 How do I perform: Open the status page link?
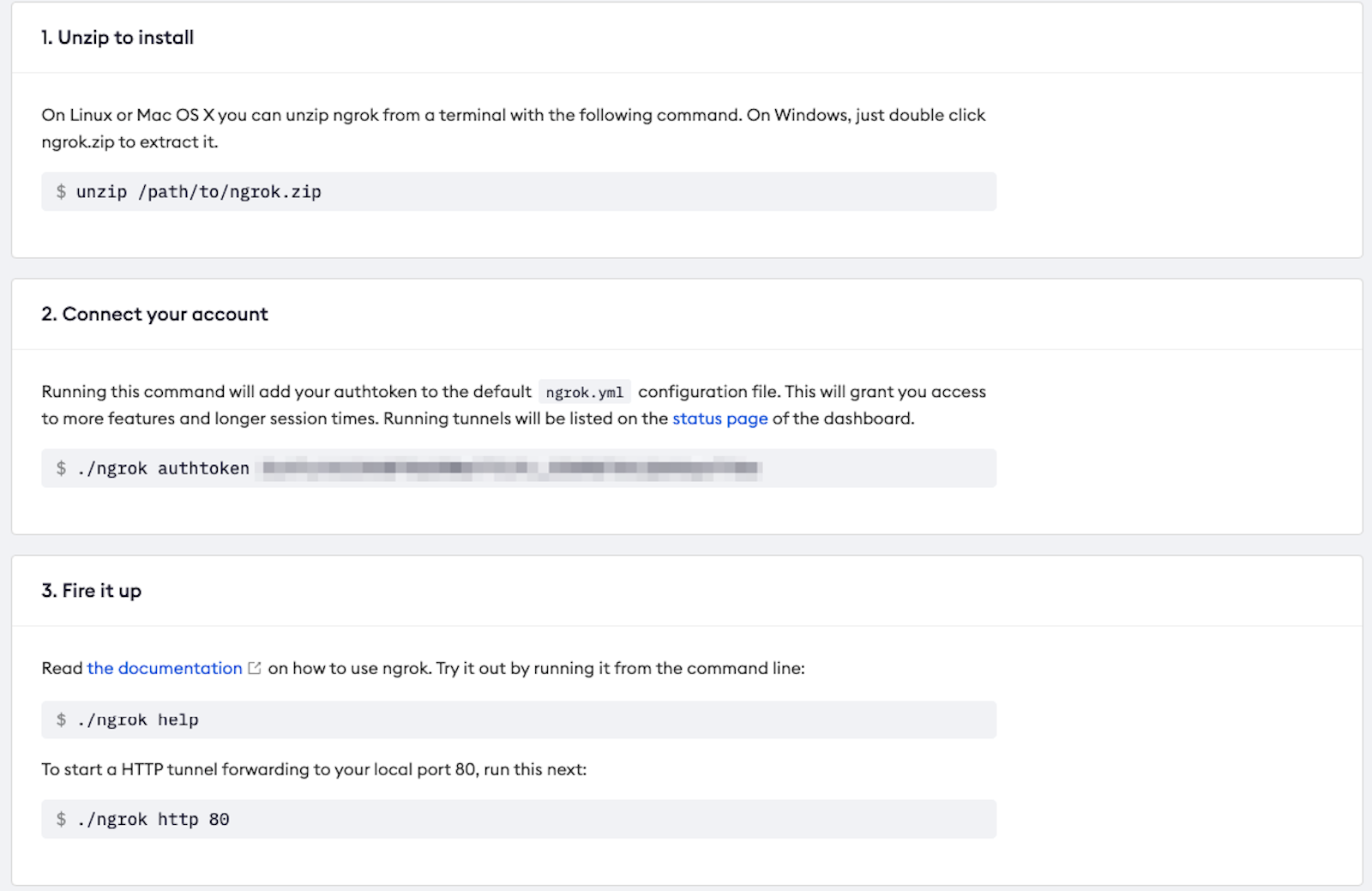(x=719, y=418)
